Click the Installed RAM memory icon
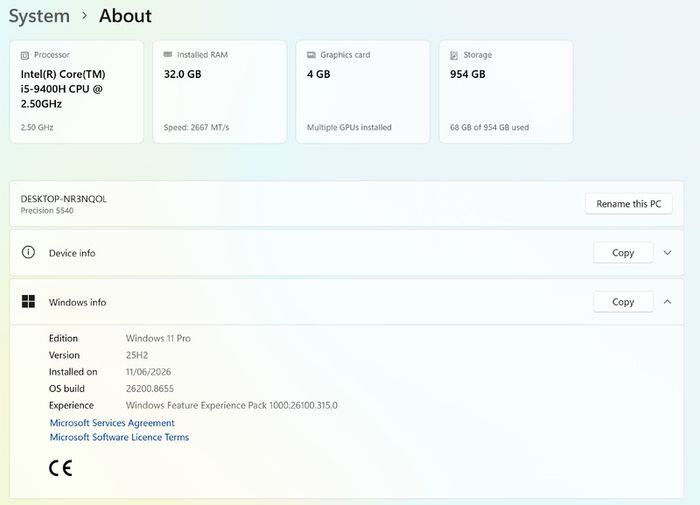Screen dimensions: 700x505 [168, 54]
